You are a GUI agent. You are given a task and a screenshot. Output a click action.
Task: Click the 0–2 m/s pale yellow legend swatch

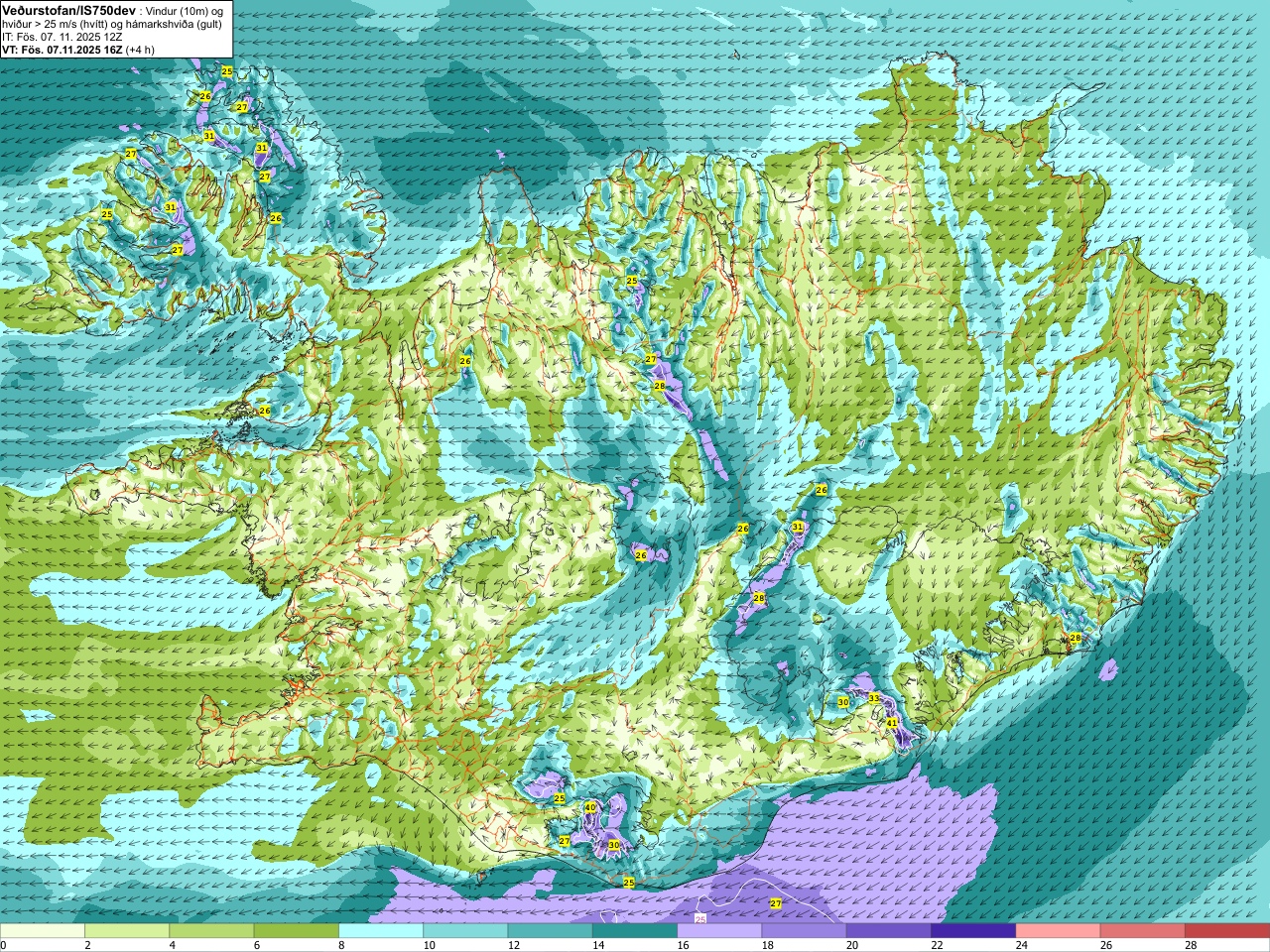pyautogui.click(x=42, y=931)
